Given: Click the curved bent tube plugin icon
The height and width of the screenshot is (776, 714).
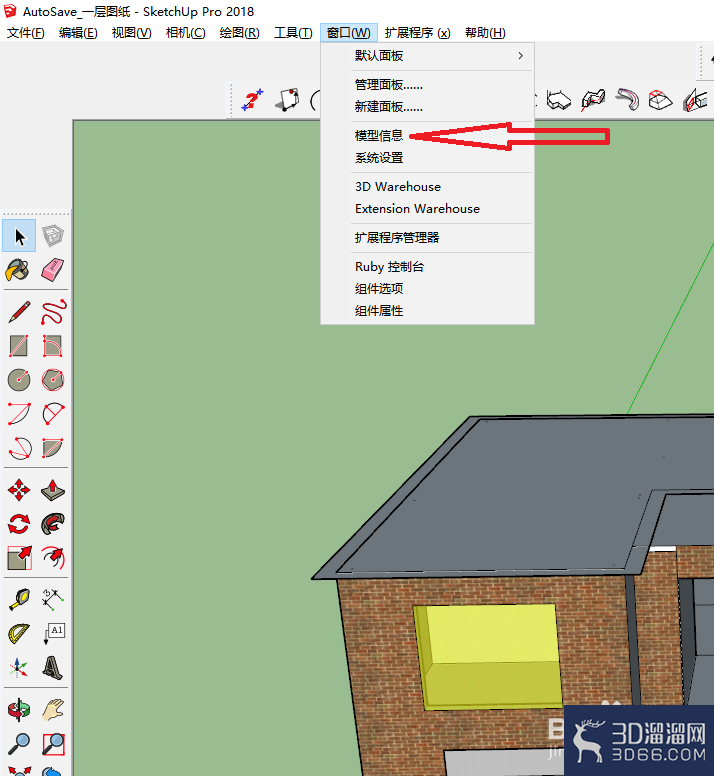Looking at the screenshot, I should click(627, 99).
